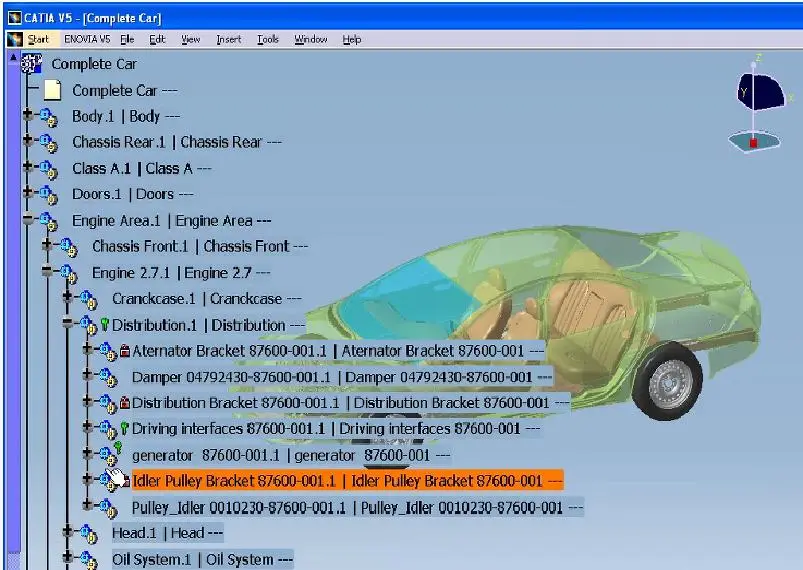This screenshot has height=570, width=803.
Task: Click the Complete Car root product icon
Action: click(x=31, y=64)
